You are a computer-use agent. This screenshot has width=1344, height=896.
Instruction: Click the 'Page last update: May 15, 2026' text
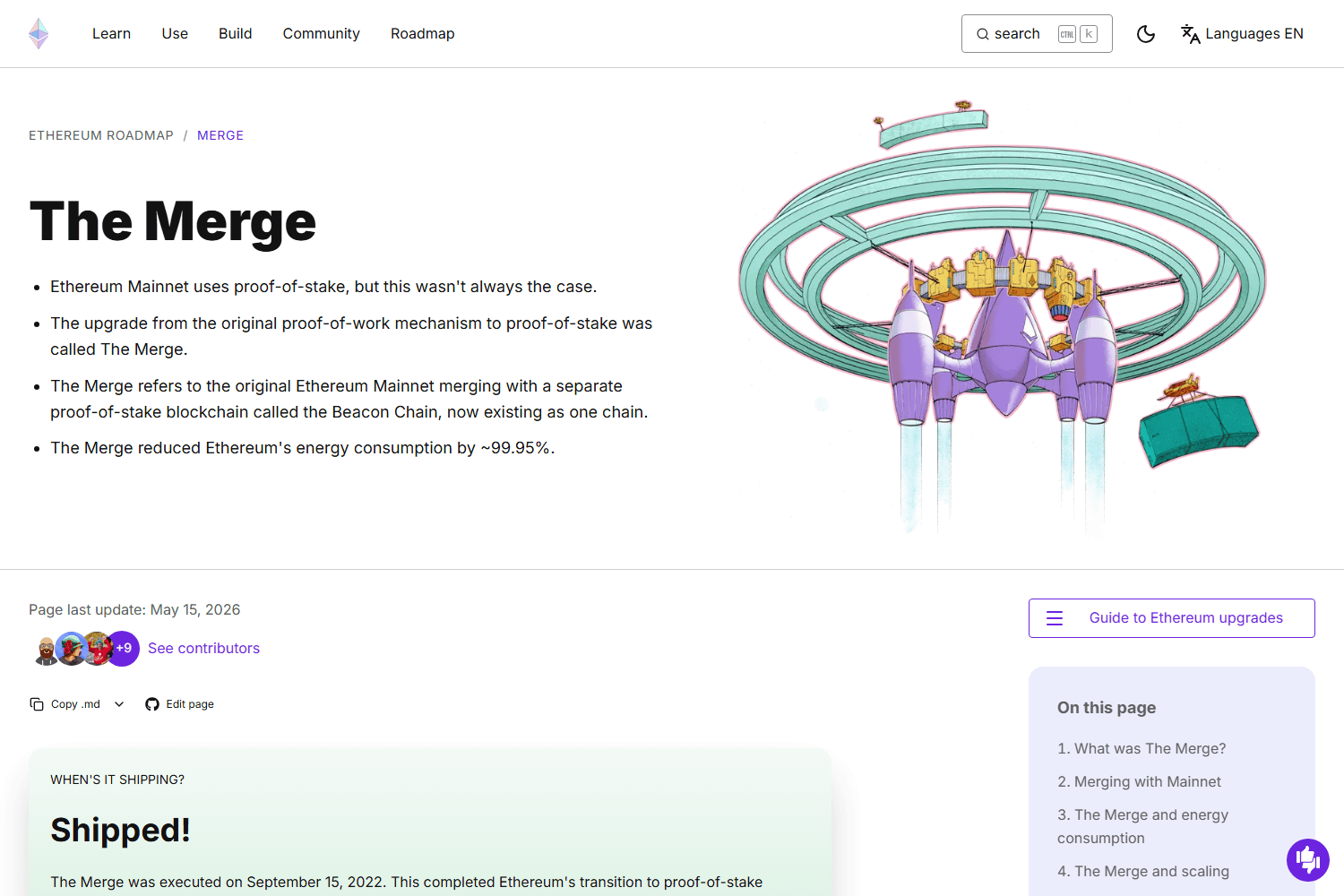coord(134,609)
